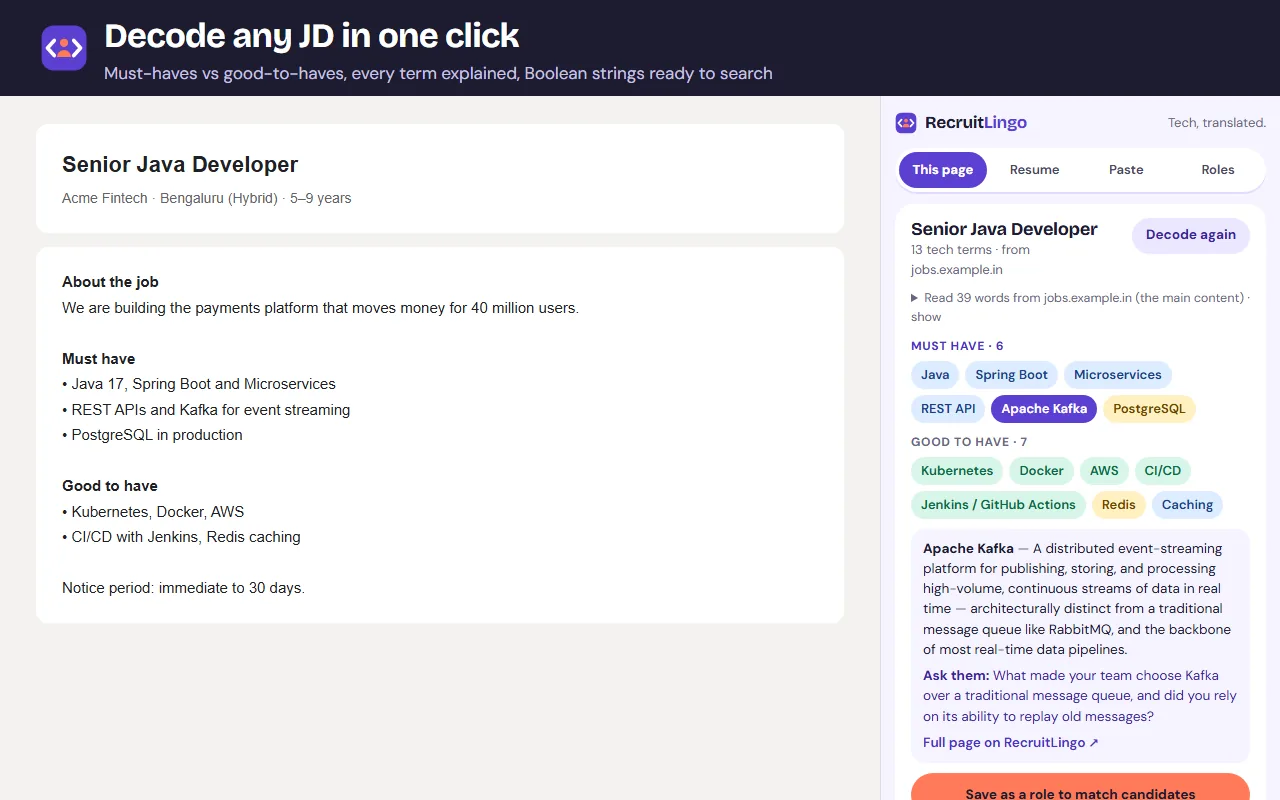
Task: Select the PostgreSQL chip
Action: point(1149,409)
